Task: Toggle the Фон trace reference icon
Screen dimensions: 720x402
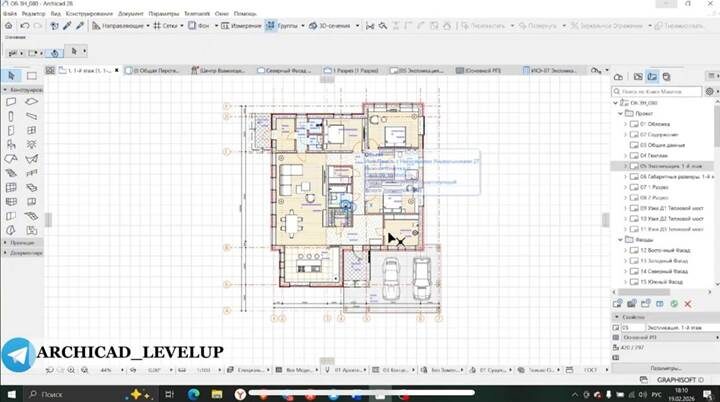Action: (x=192, y=26)
